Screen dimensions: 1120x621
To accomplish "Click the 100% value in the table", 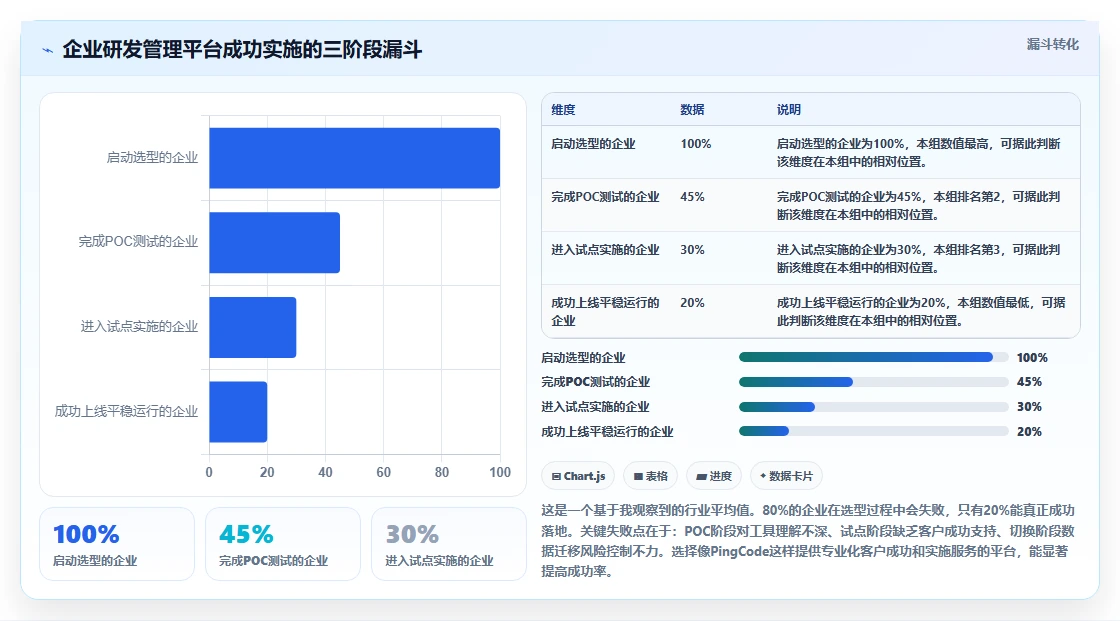I will 696,144.
